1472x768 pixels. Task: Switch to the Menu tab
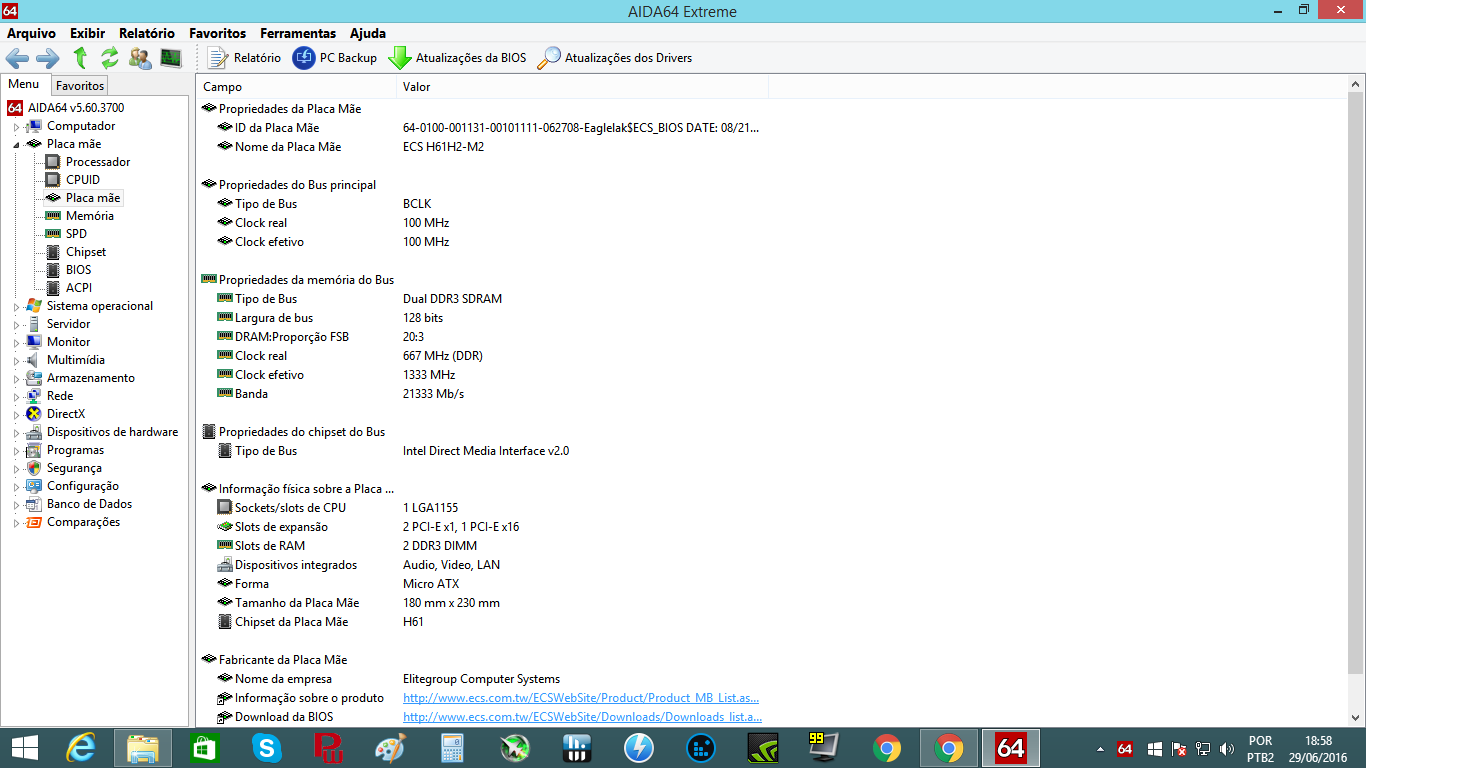click(x=24, y=85)
